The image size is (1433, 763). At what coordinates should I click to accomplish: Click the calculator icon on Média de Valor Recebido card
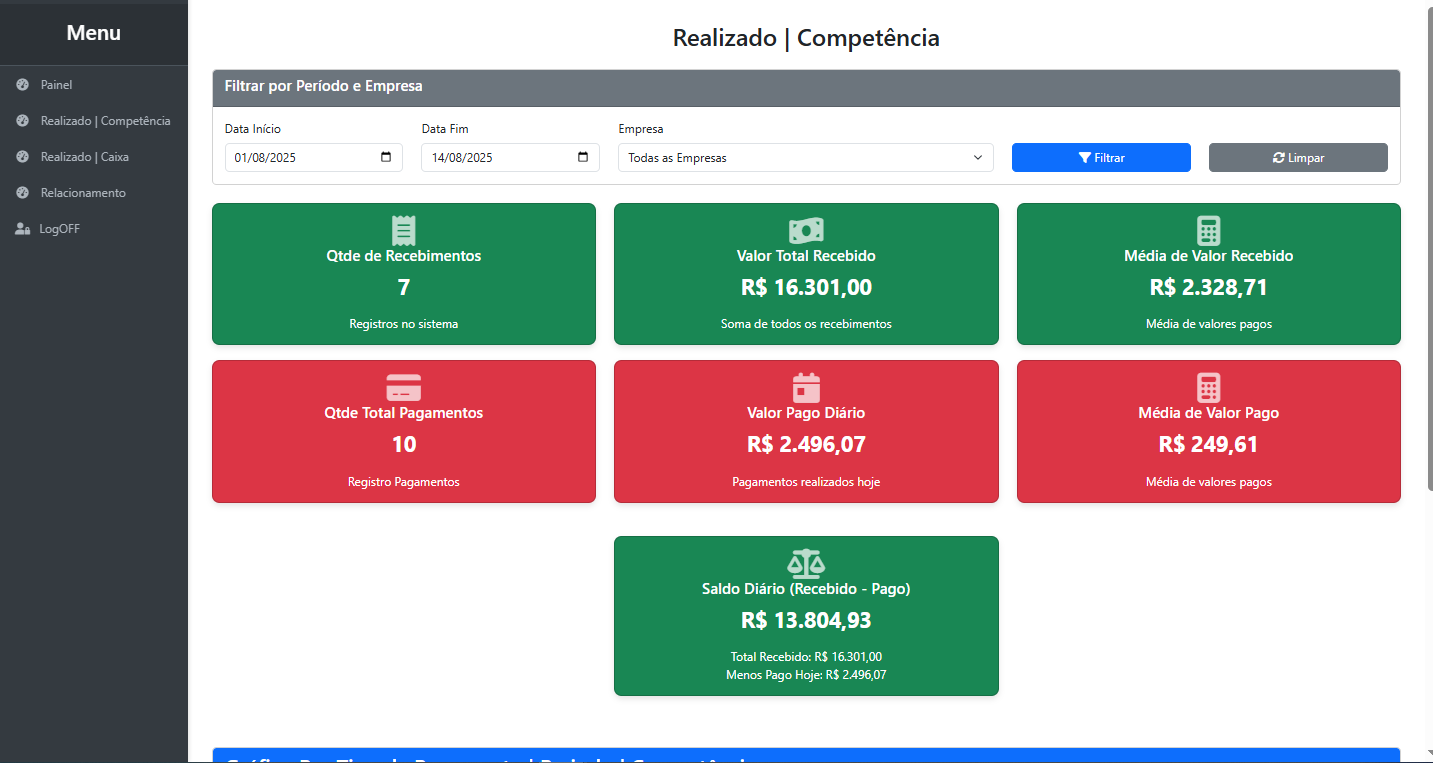click(1208, 229)
